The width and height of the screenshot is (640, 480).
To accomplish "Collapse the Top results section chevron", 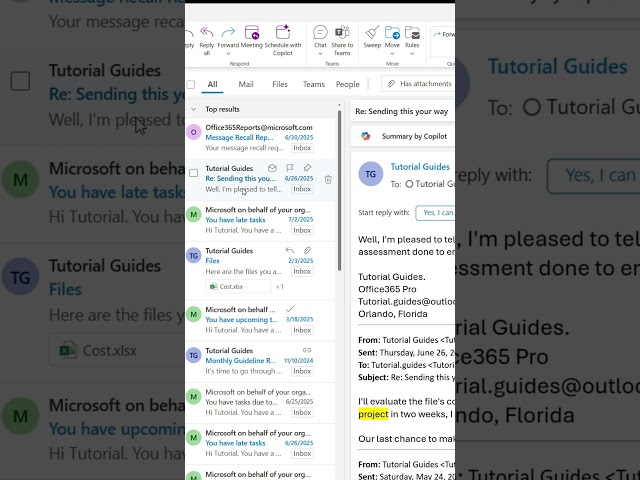I will [x=193, y=109].
